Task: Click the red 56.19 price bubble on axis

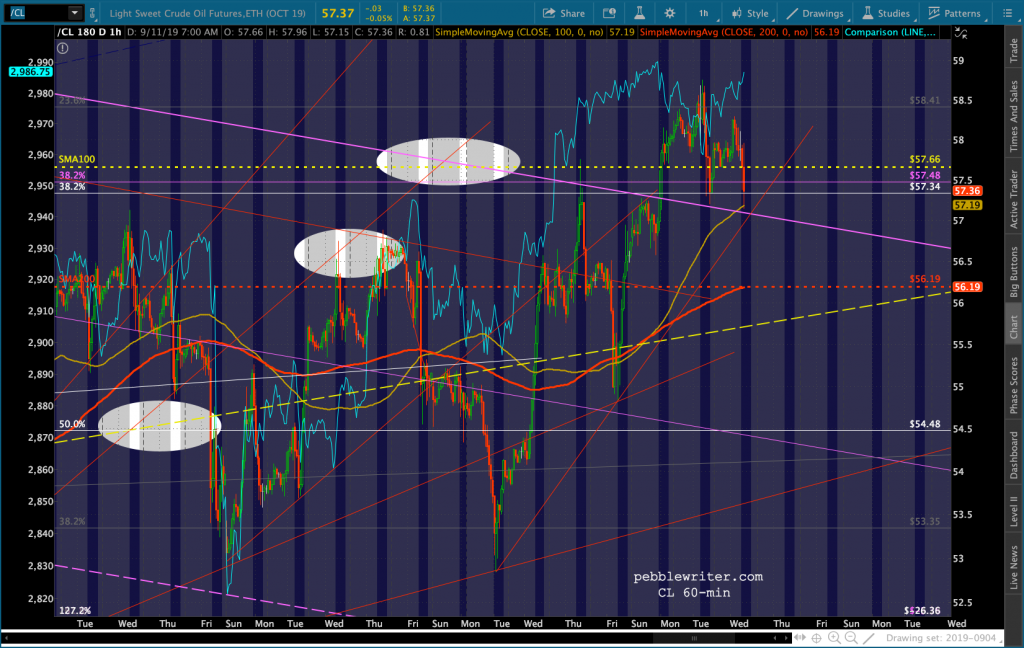Action: 967,287
